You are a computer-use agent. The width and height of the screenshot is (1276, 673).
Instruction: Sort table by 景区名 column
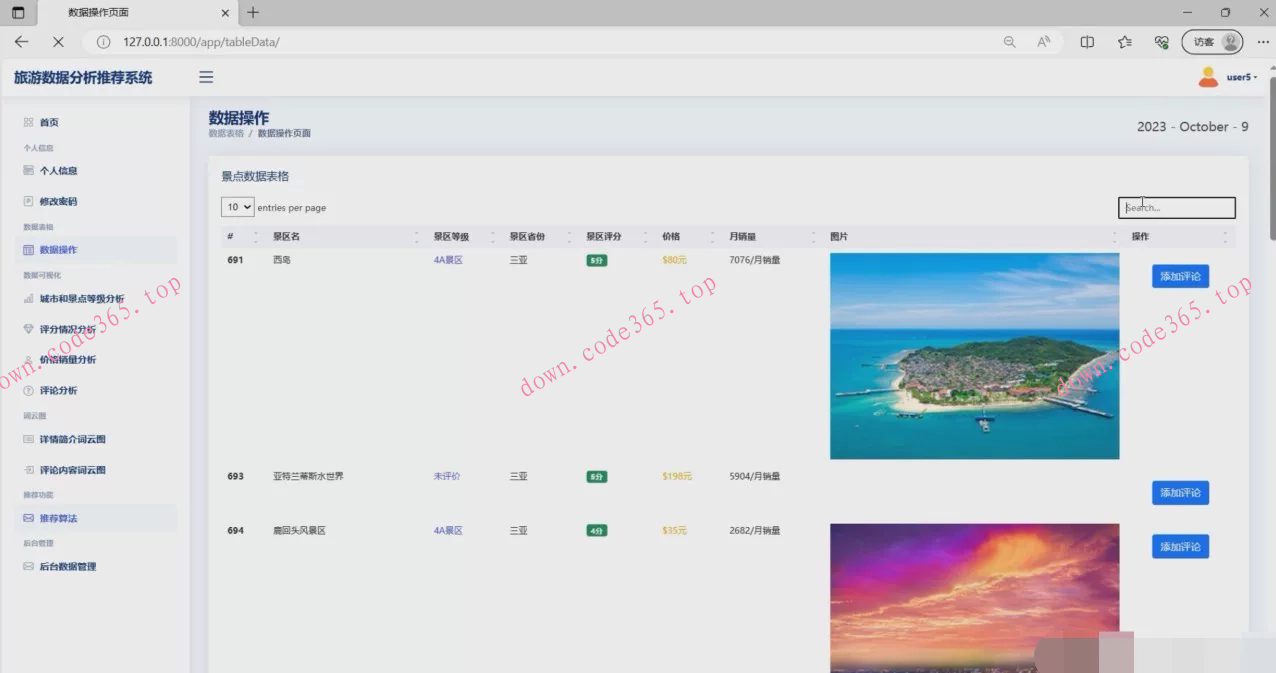[x=286, y=237]
